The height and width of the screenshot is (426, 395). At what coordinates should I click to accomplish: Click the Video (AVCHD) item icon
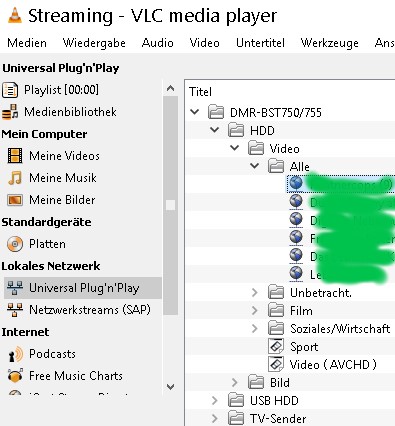(x=276, y=364)
